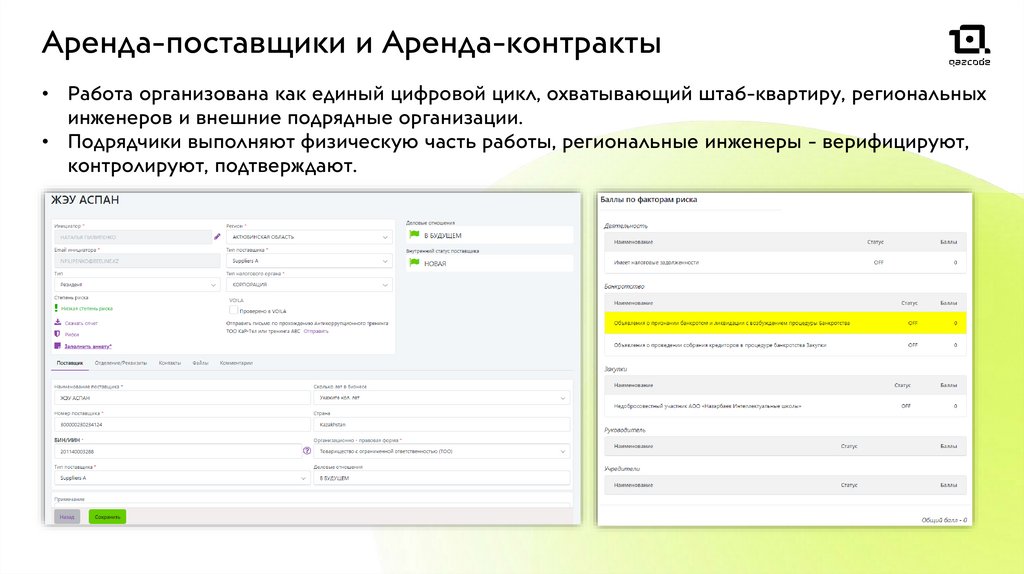Click the Руководитель section label

click(x=624, y=430)
